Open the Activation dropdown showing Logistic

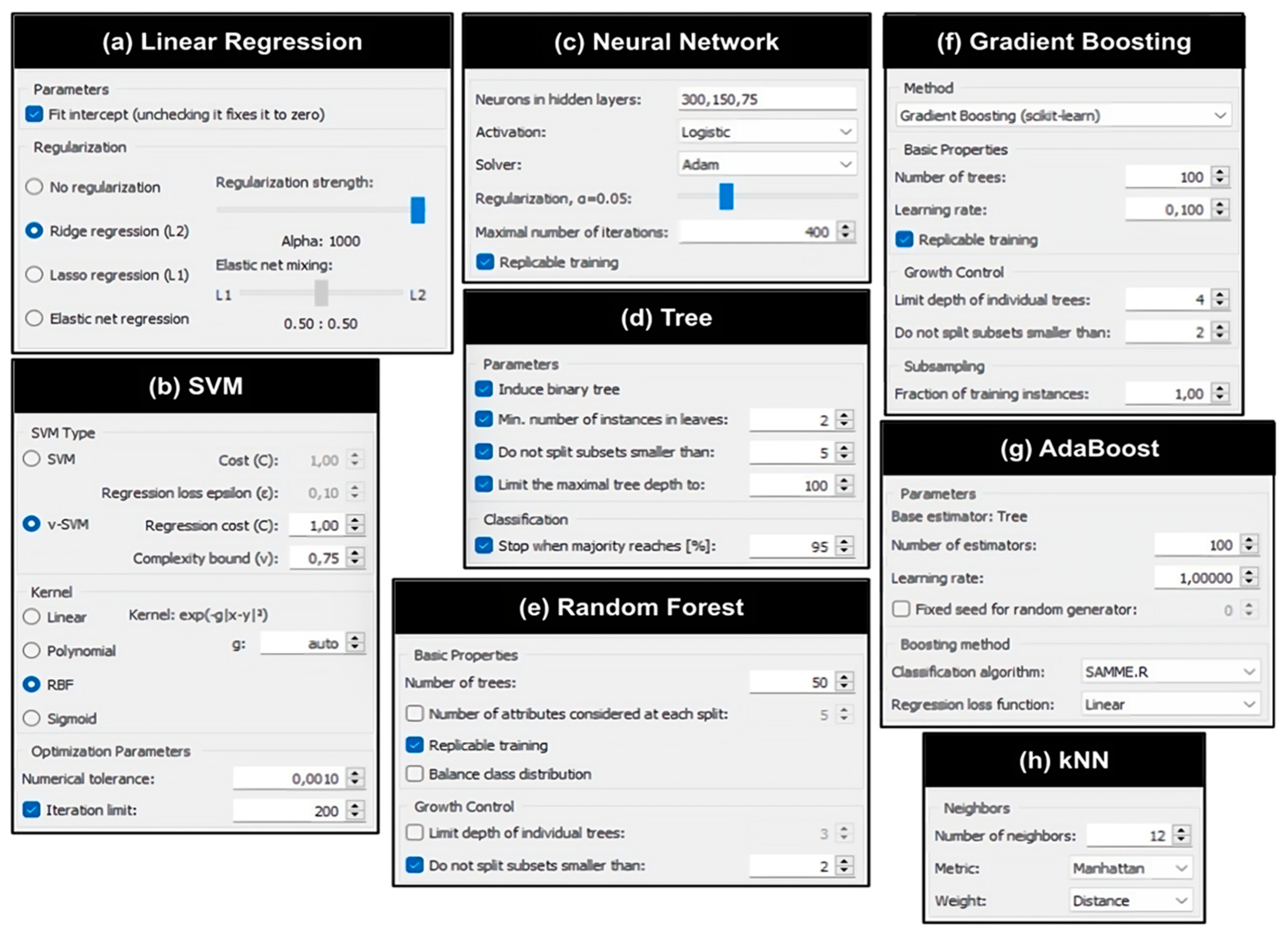click(x=767, y=132)
